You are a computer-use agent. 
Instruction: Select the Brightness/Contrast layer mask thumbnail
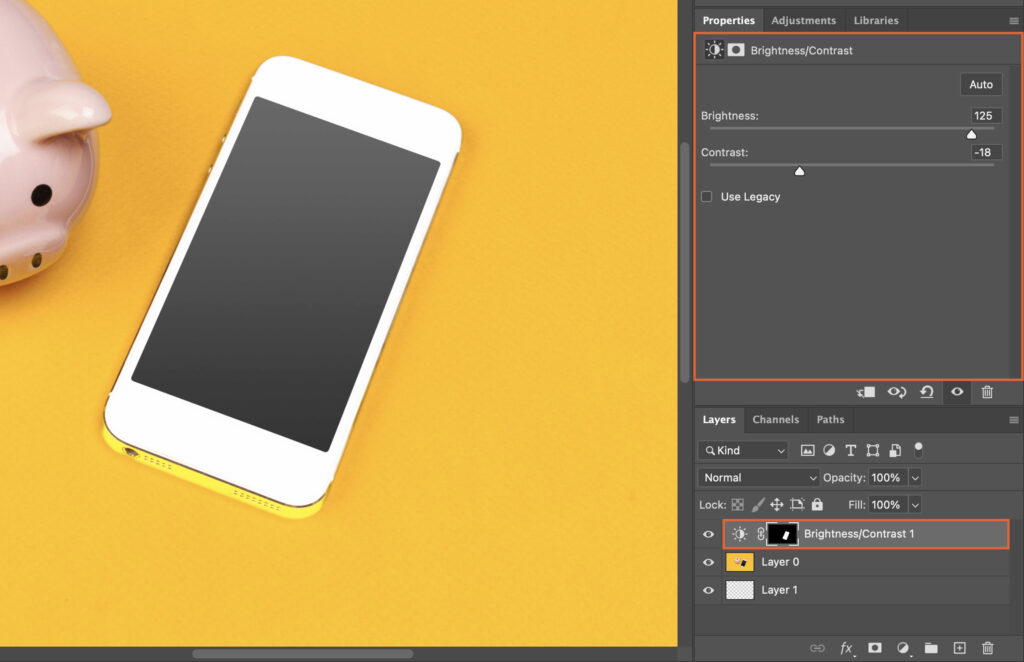(783, 534)
